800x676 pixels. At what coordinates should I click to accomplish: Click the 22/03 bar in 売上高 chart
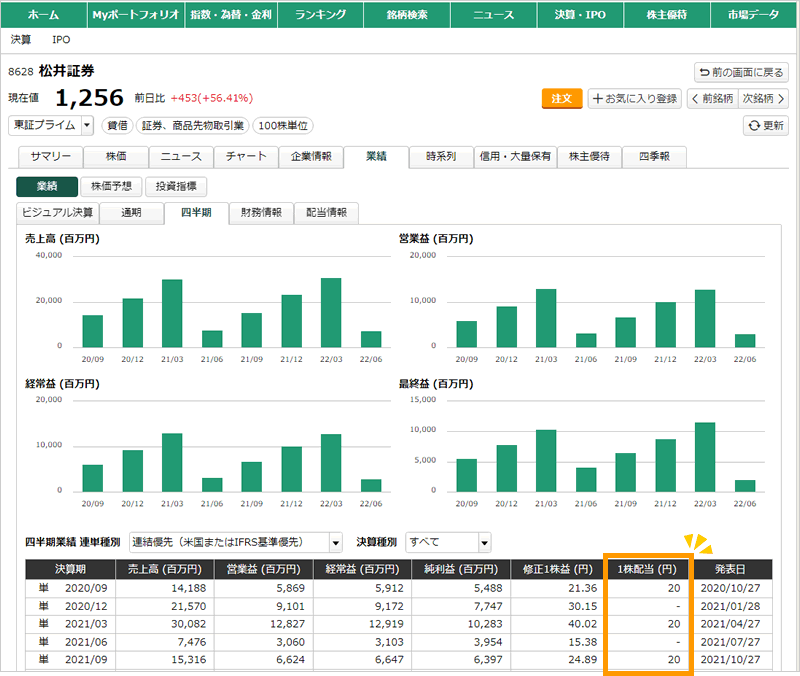331,313
